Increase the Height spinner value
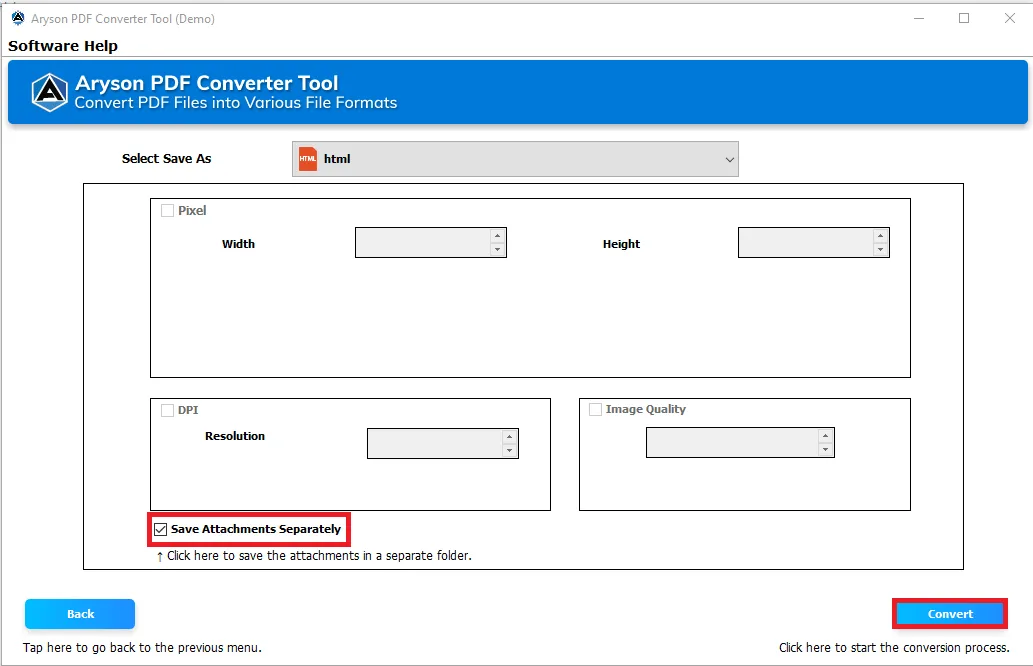Screen dimensions: 1033x666 coord(880,236)
